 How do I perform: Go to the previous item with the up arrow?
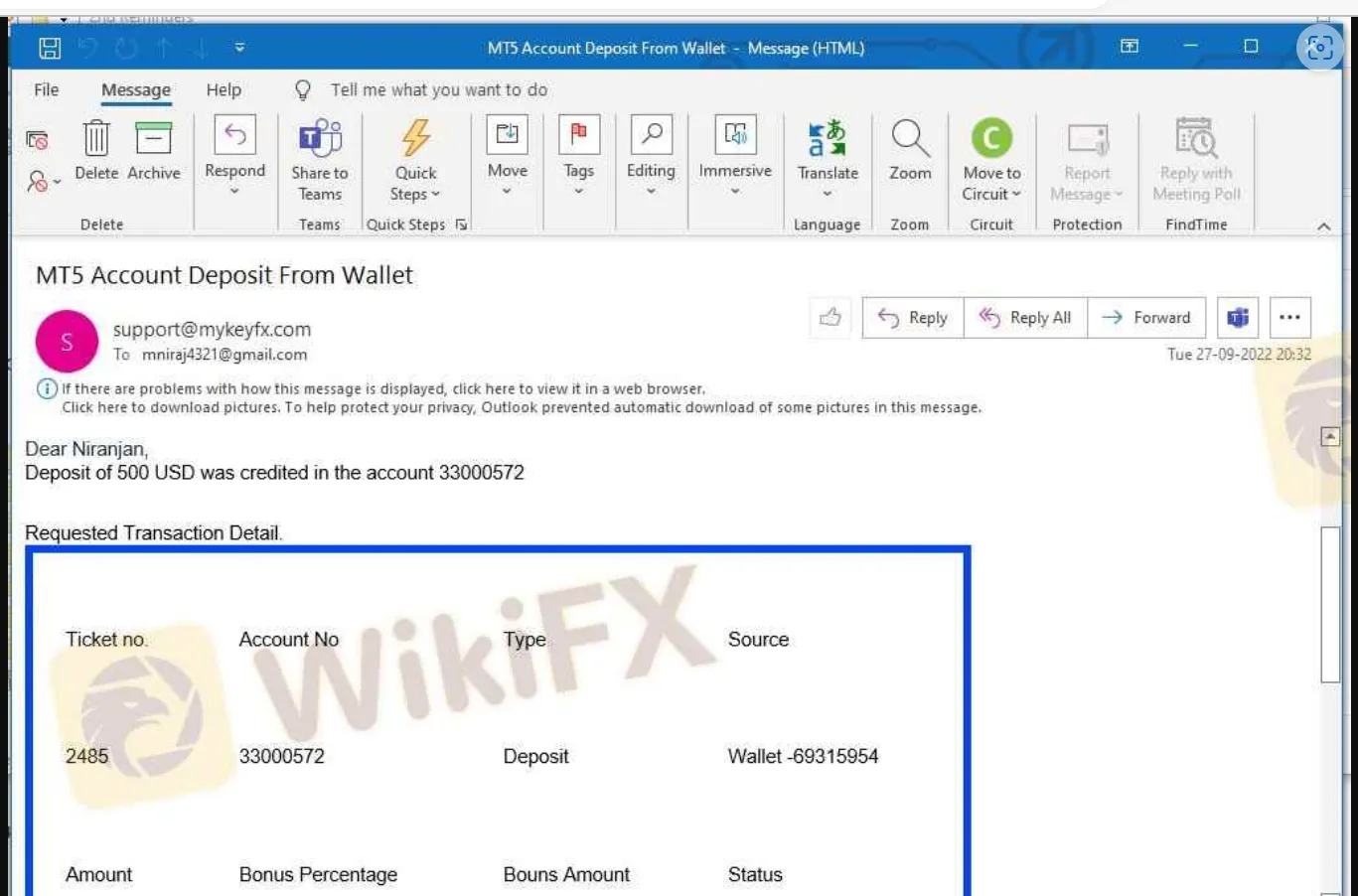tap(164, 48)
